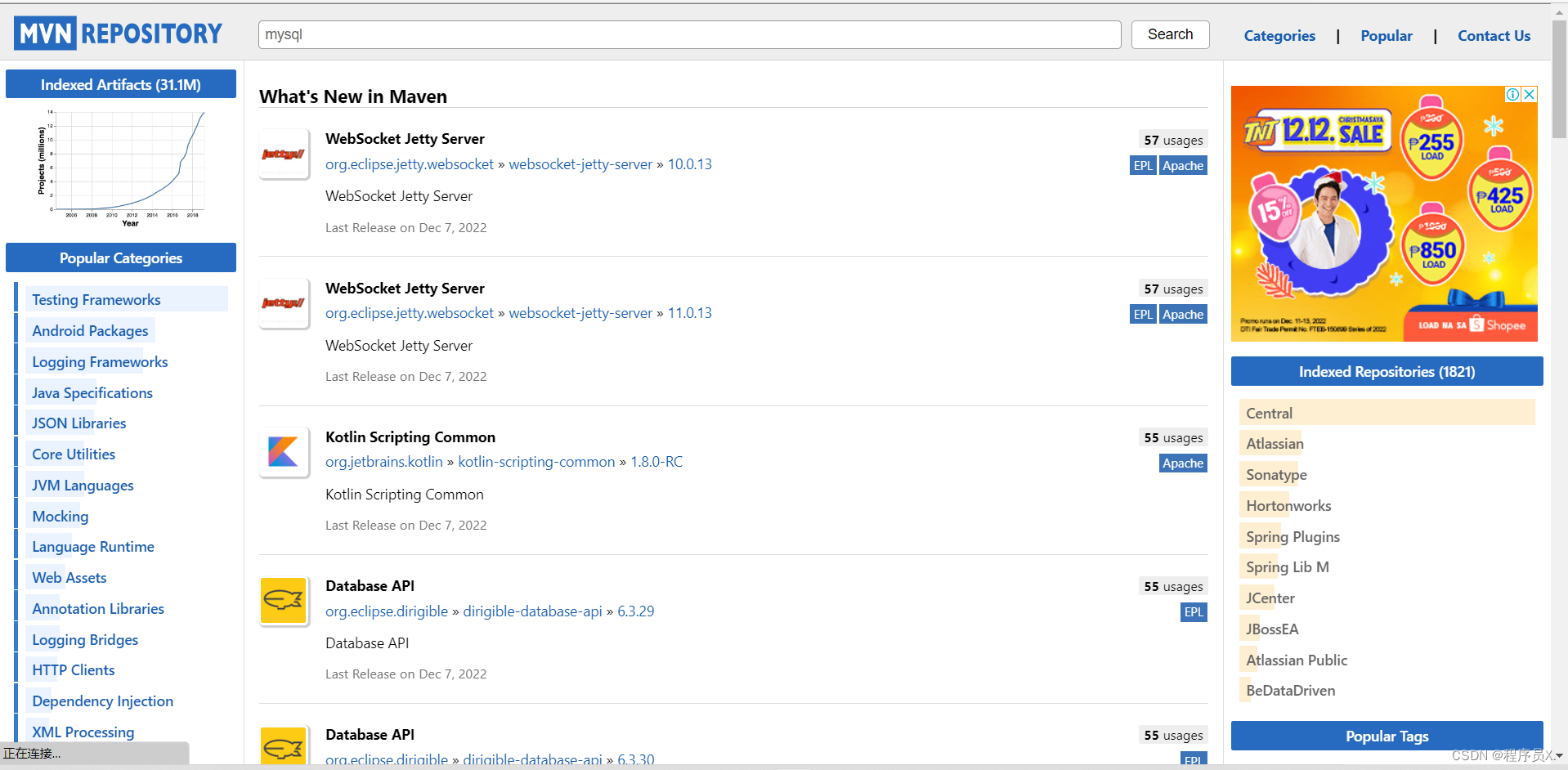
Task: Open the Spring Lib M repository
Action: click(x=1288, y=567)
